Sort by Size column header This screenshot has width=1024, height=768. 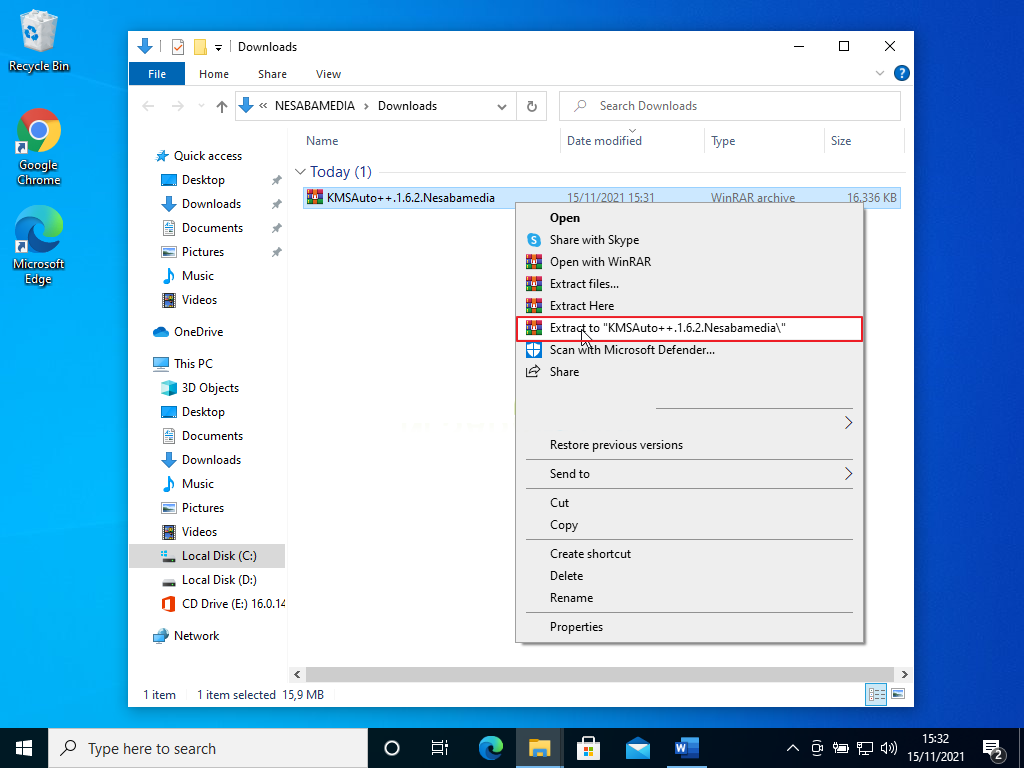[840, 140]
